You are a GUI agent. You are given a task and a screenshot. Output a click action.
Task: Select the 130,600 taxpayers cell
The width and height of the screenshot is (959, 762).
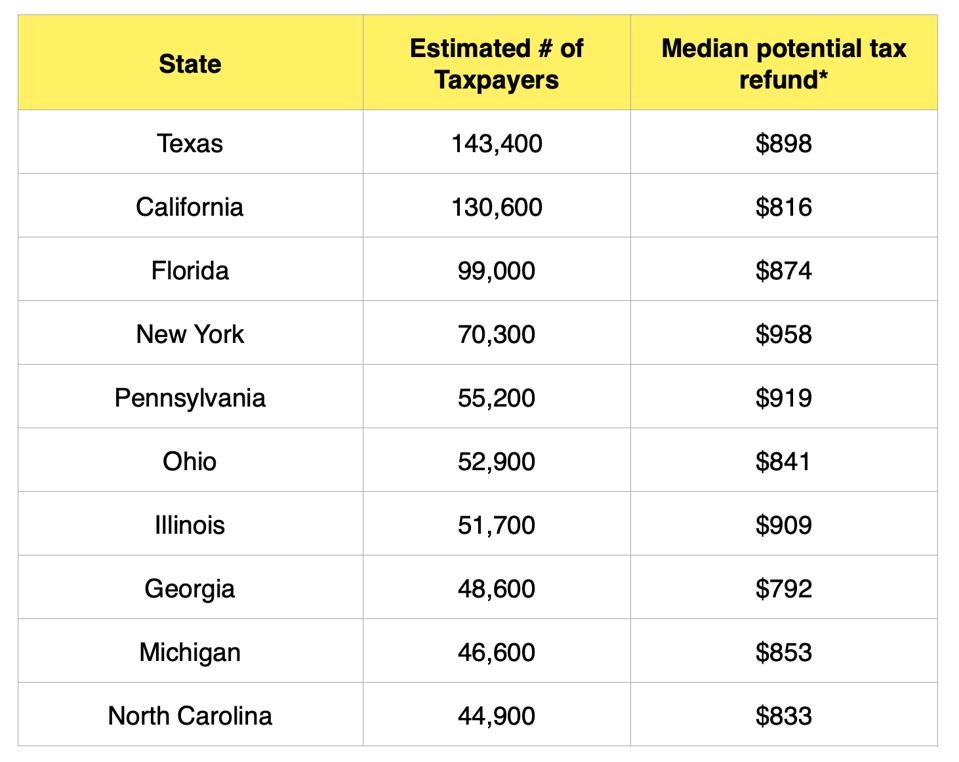pos(496,207)
